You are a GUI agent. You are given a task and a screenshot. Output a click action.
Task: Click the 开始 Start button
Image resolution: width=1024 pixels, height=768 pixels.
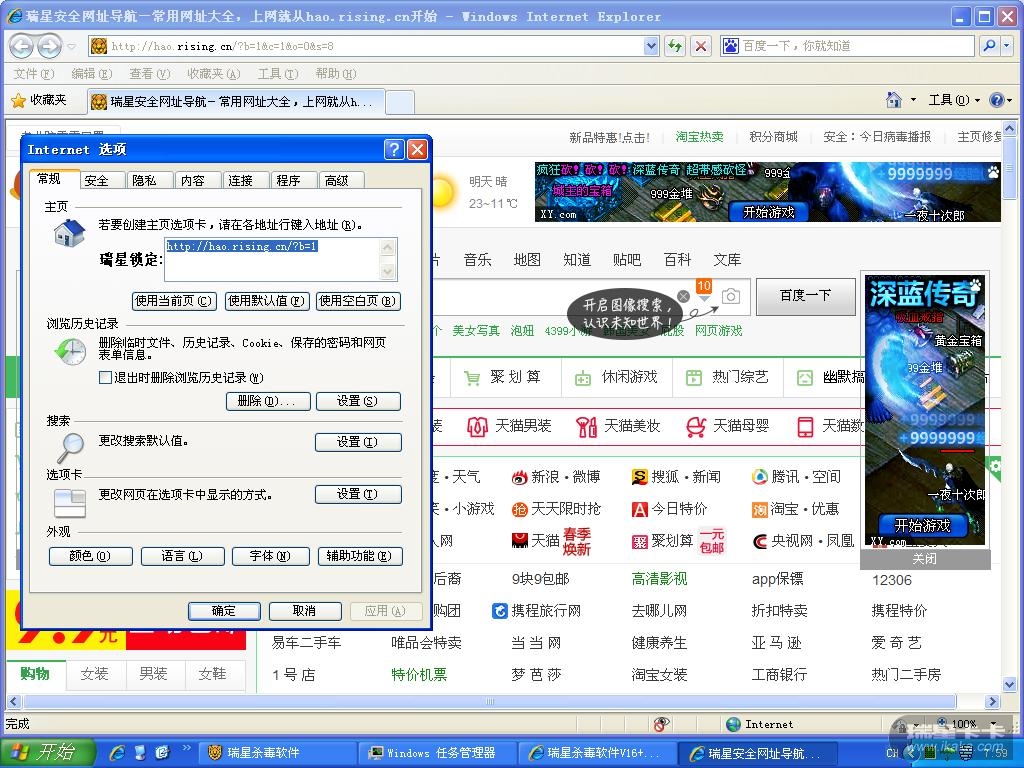pyautogui.click(x=46, y=753)
